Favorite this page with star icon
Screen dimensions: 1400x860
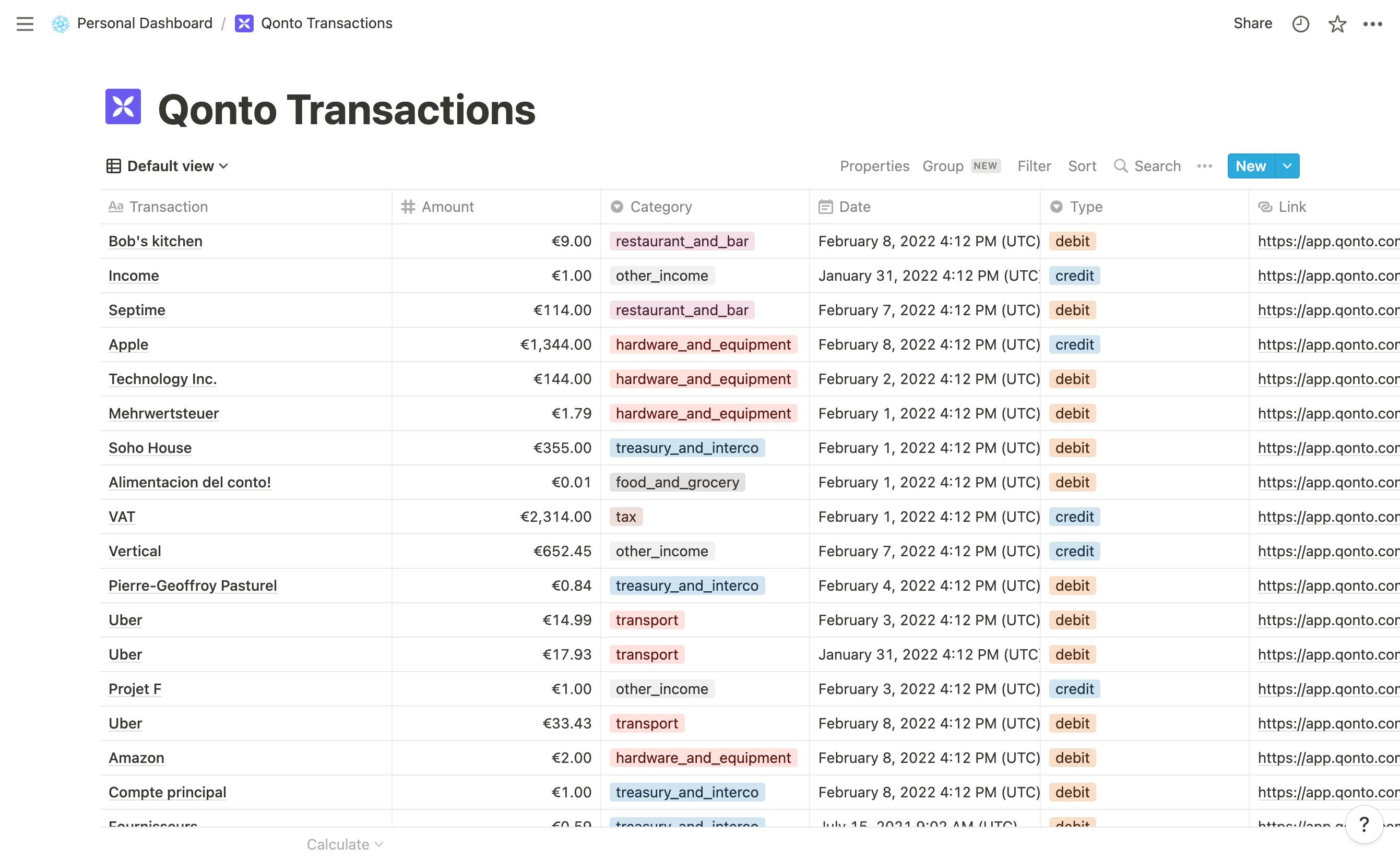point(1337,23)
